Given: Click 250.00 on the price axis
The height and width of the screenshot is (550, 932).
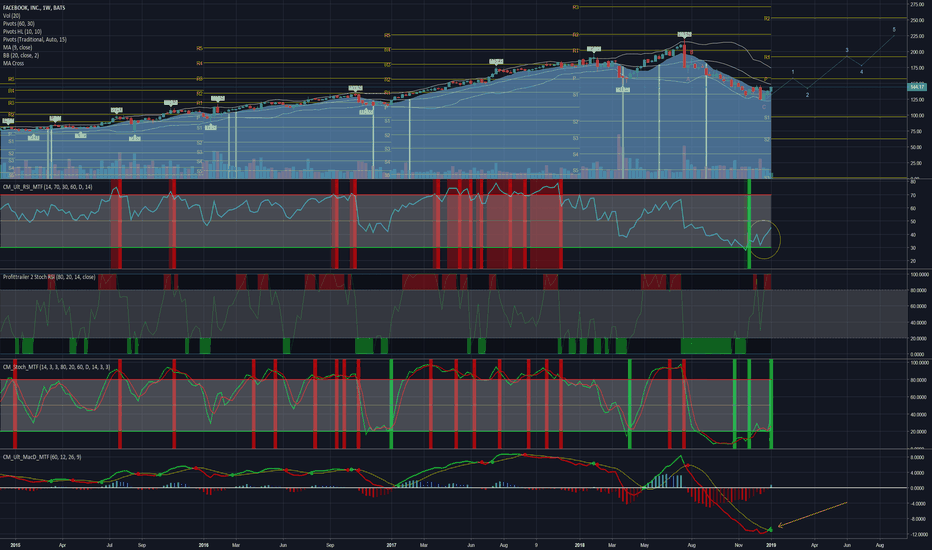Looking at the screenshot, I should pyautogui.click(x=917, y=20).
